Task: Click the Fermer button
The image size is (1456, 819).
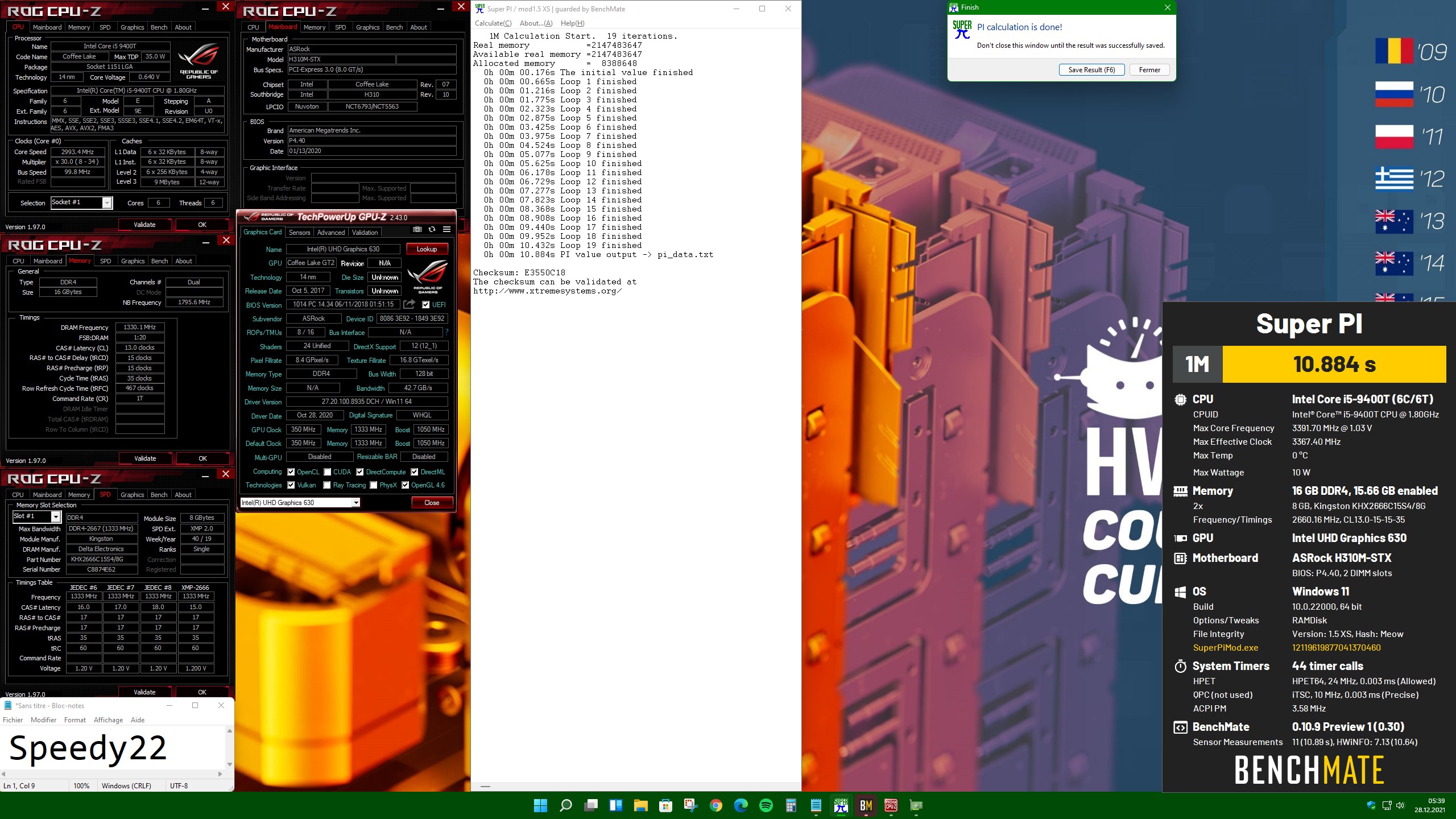Action: 1149,69
